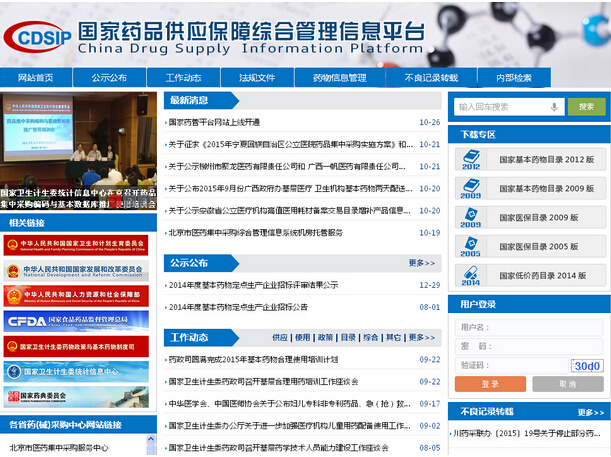This screenshot has height=457, width=611.
Task: Open the 国家发展和改革委员会 banner link
Action: 76,271
